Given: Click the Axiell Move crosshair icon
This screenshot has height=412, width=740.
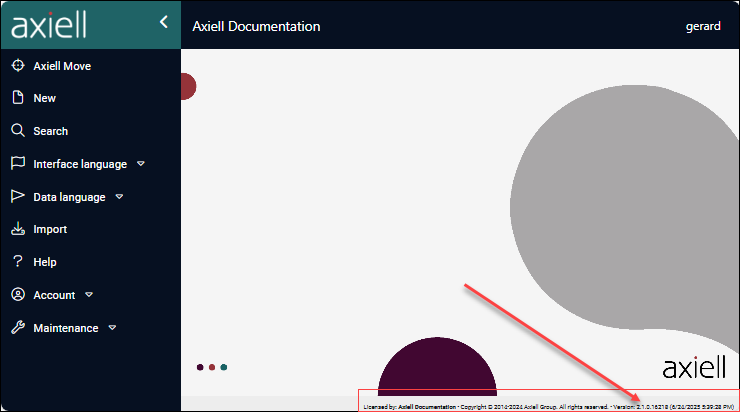Looking at the screenshot, I should click(x=17, y=66).
